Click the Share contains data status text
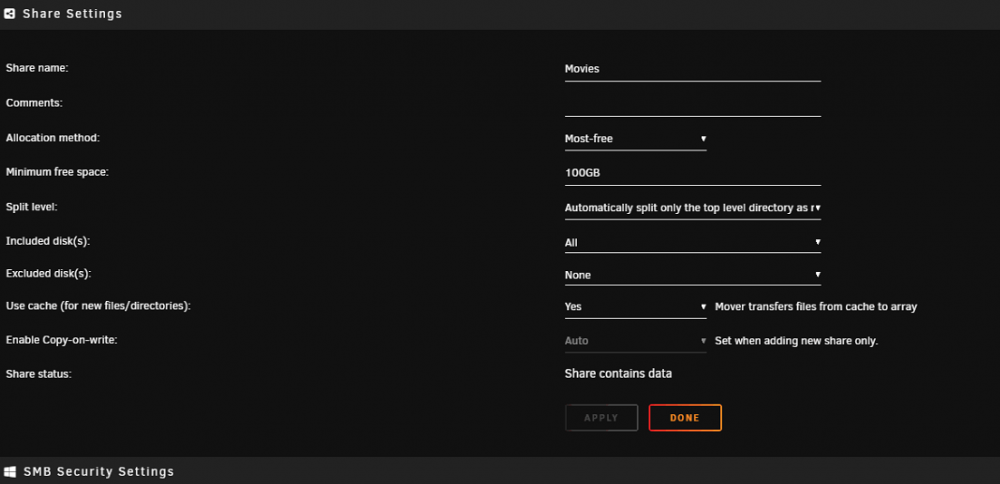Image resolution: width=1000 pixels, height=484 pixels. pos(618,374)
